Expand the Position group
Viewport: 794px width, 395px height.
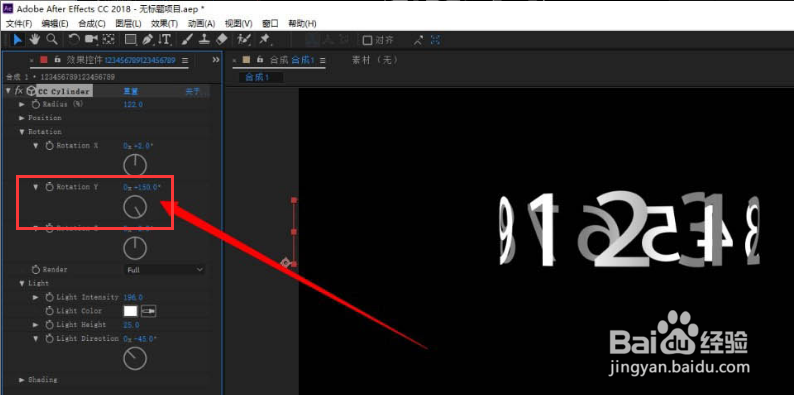point(22,117)
